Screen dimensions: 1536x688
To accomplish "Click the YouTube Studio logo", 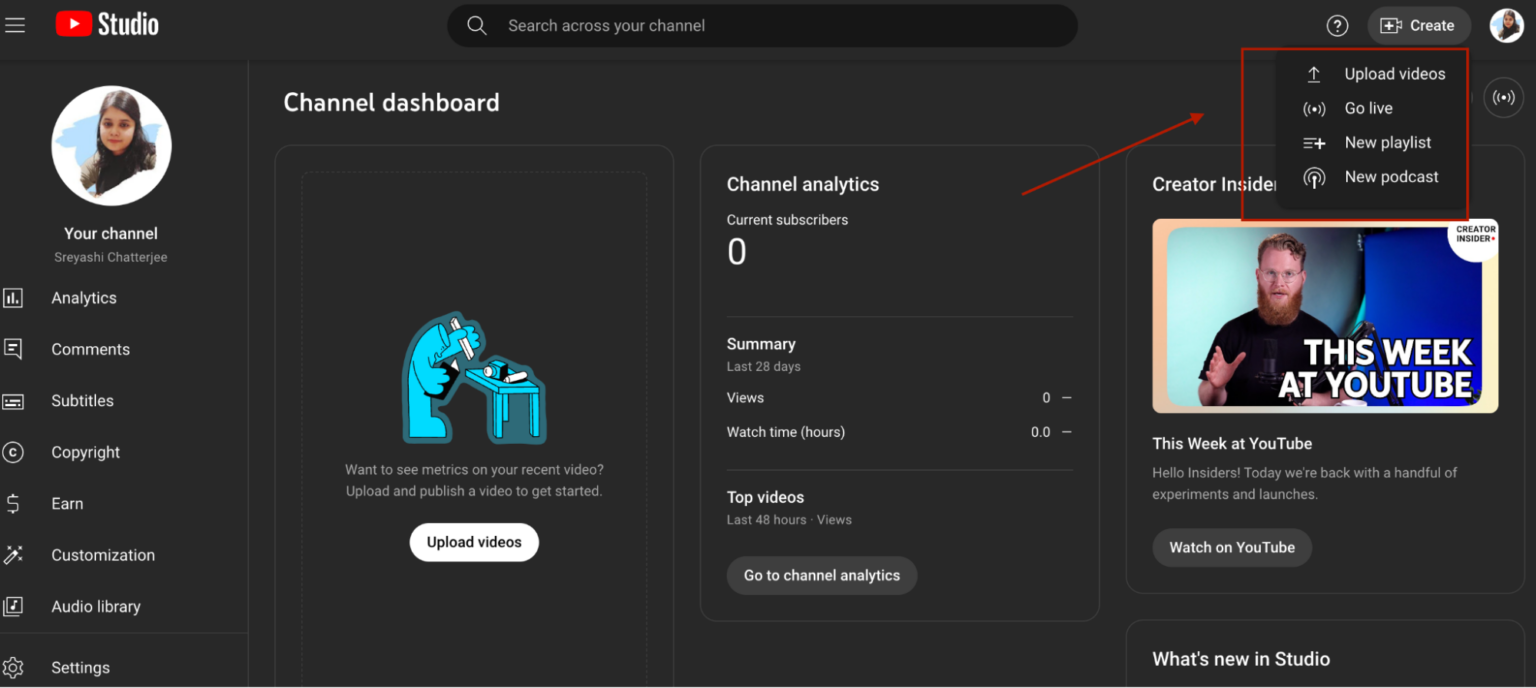I will (x=107, y=25).
